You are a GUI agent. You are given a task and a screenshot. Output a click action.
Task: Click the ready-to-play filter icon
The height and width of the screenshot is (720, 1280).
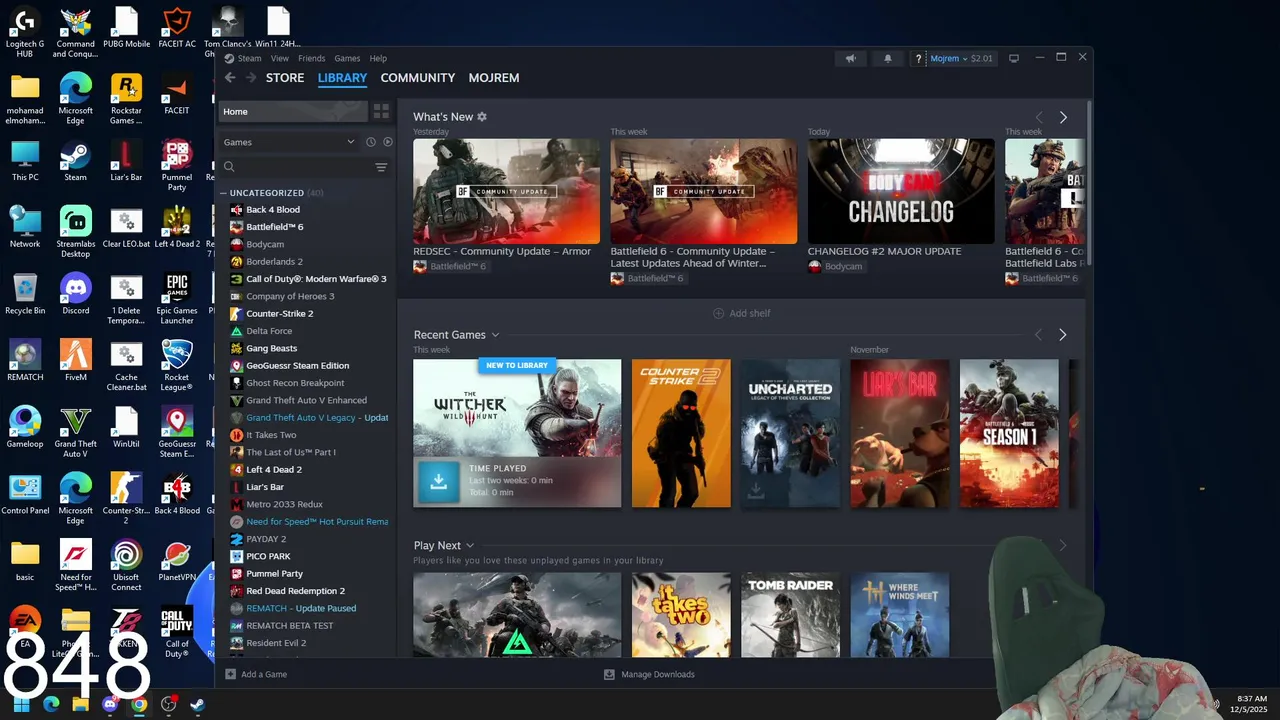tap(388, 142)
